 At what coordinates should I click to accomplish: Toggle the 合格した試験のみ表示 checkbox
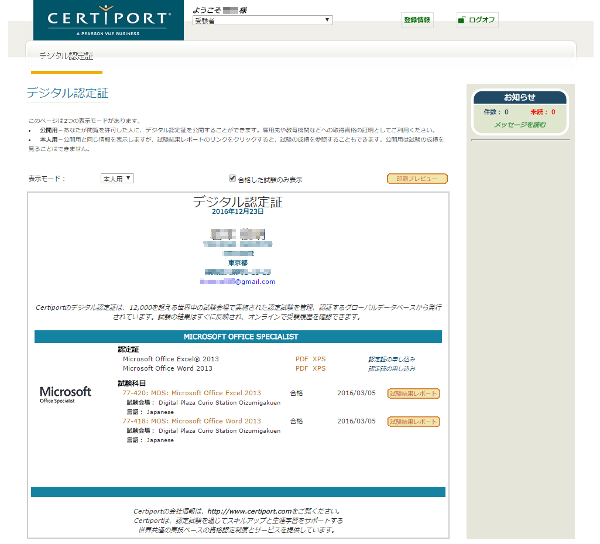pyautogui.click(x=232, y=178)
